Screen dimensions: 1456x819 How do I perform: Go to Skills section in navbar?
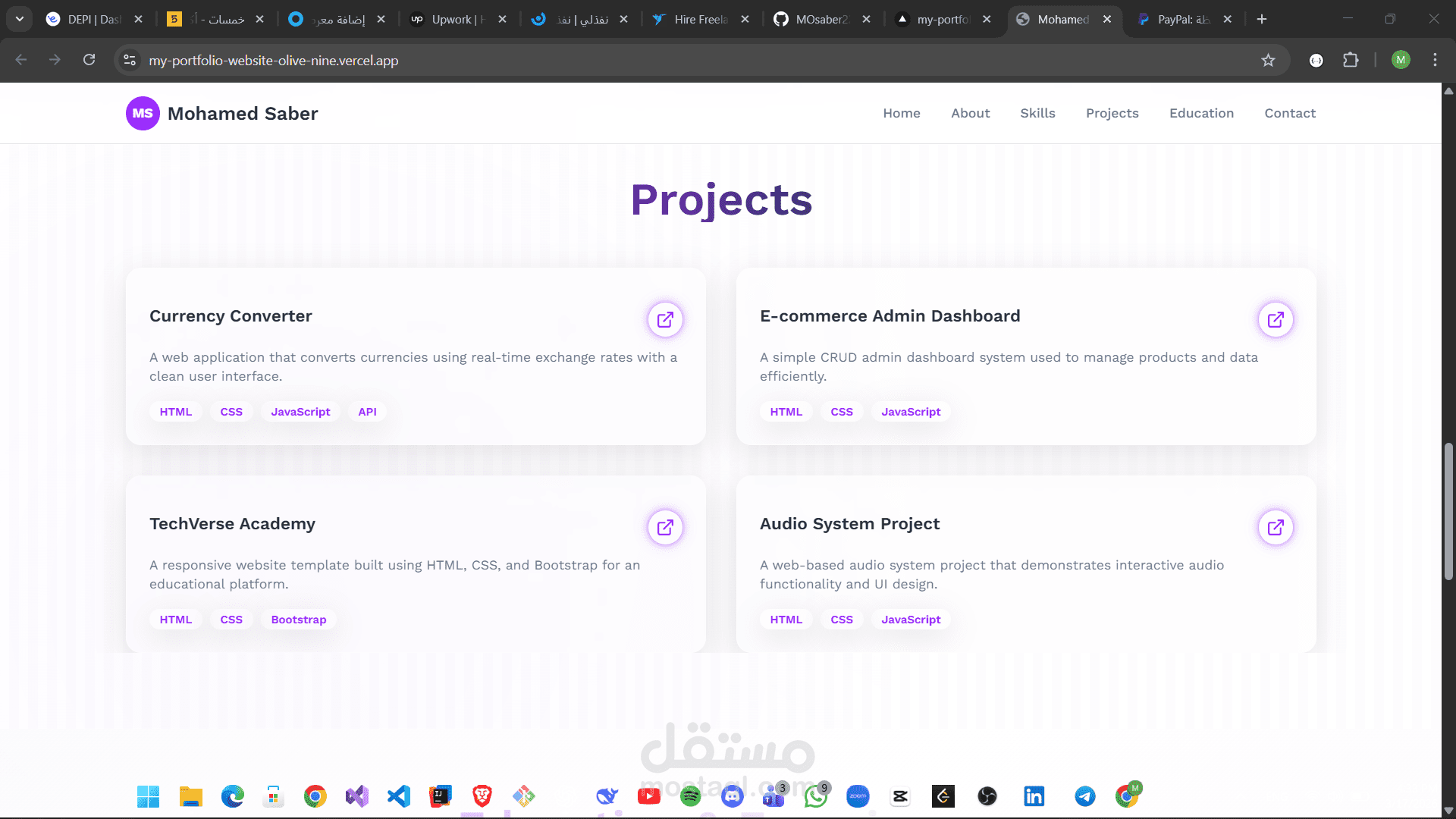point(1037,113)
